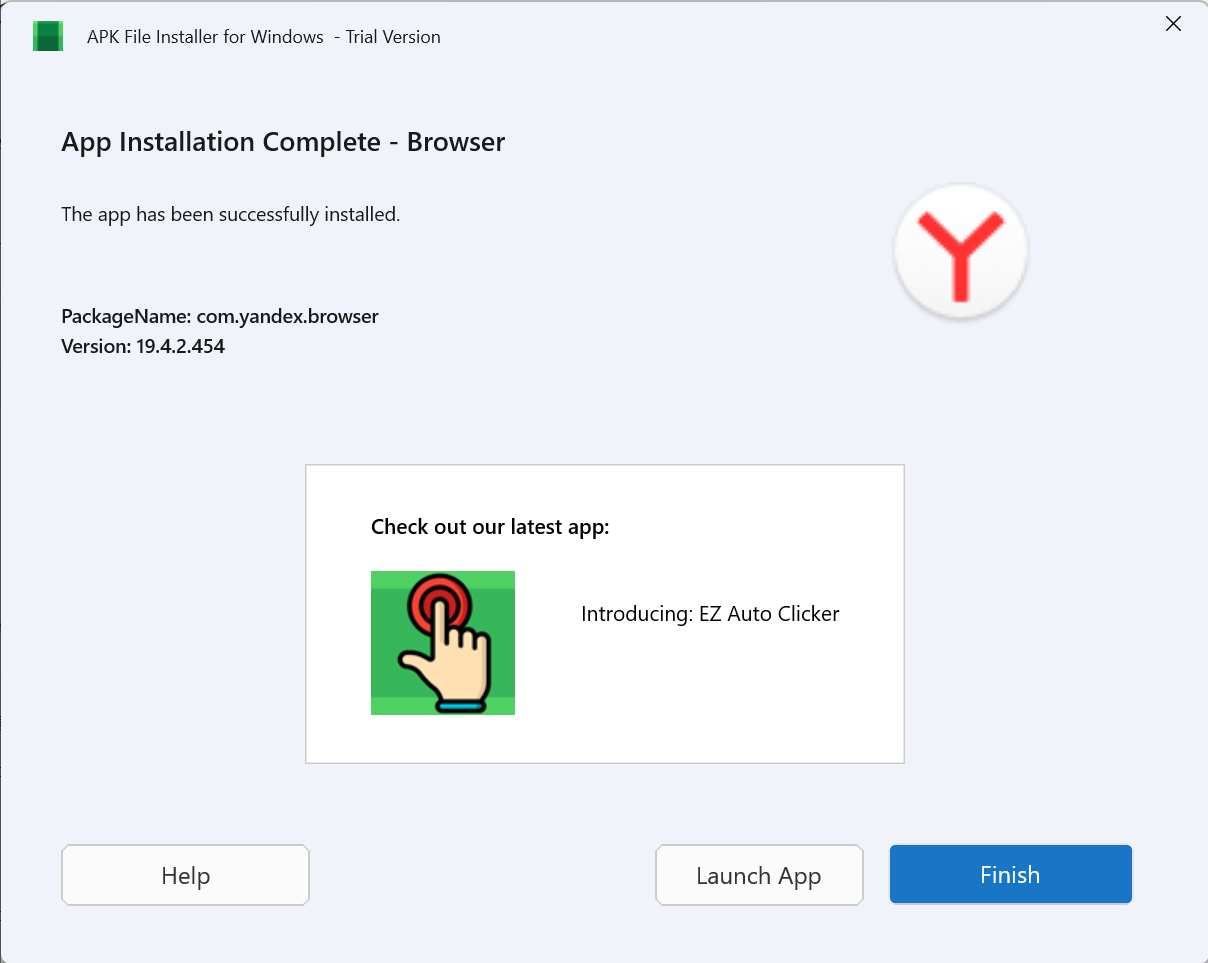The width and height of the screenshot is (1208, 963).
Task: Click the green APK Installer title bar icon
Action: click(x=48, y=37)
